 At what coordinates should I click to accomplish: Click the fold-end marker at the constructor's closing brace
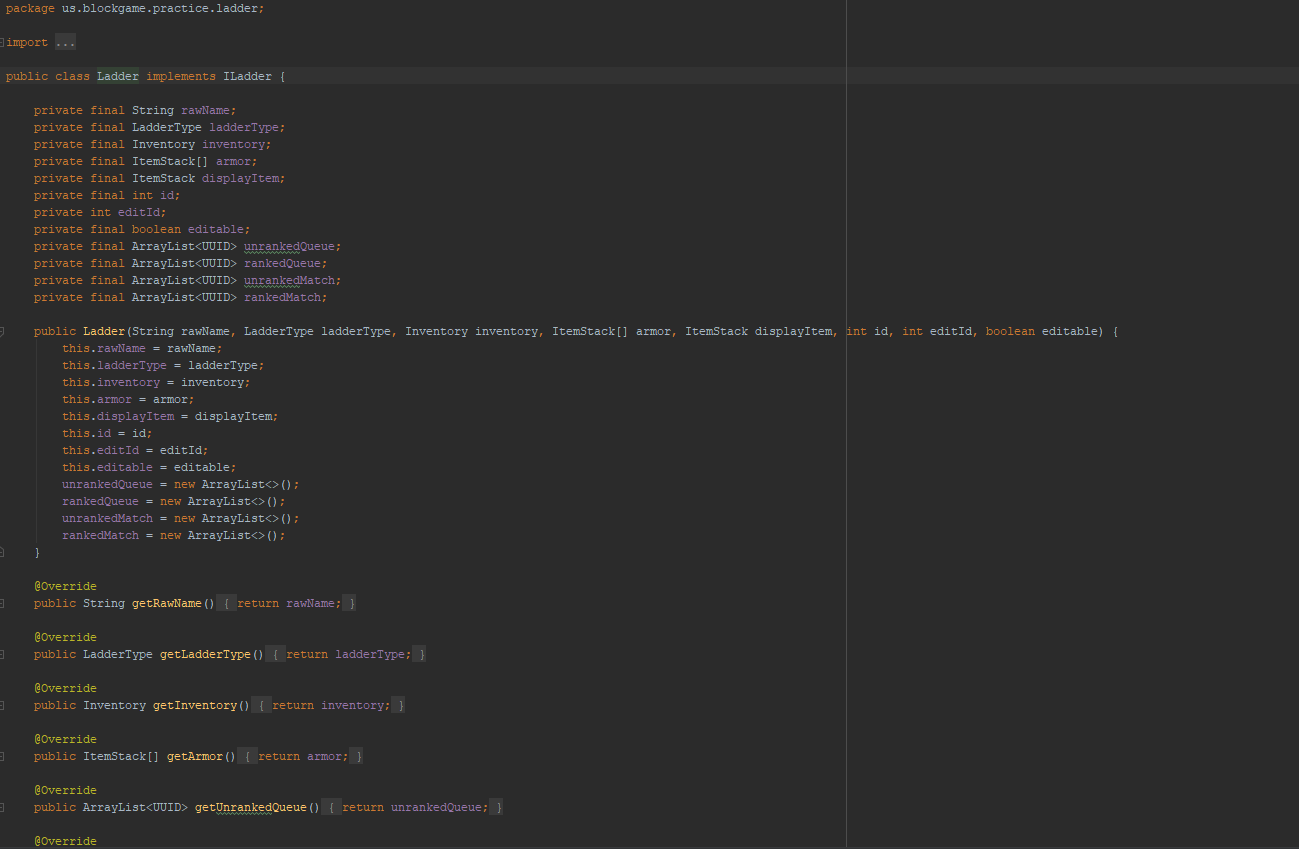coord(2,552)
